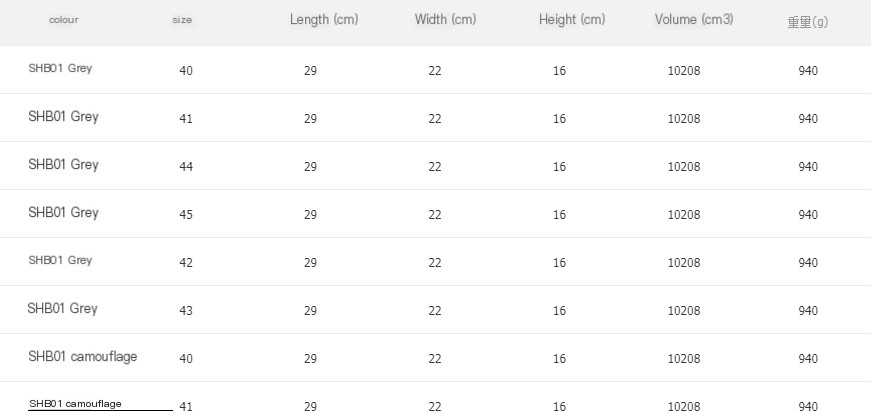Click length 29 in size 42 row
Screen dimensions: 871x411
pyautogui.click(x=311, y=263)
